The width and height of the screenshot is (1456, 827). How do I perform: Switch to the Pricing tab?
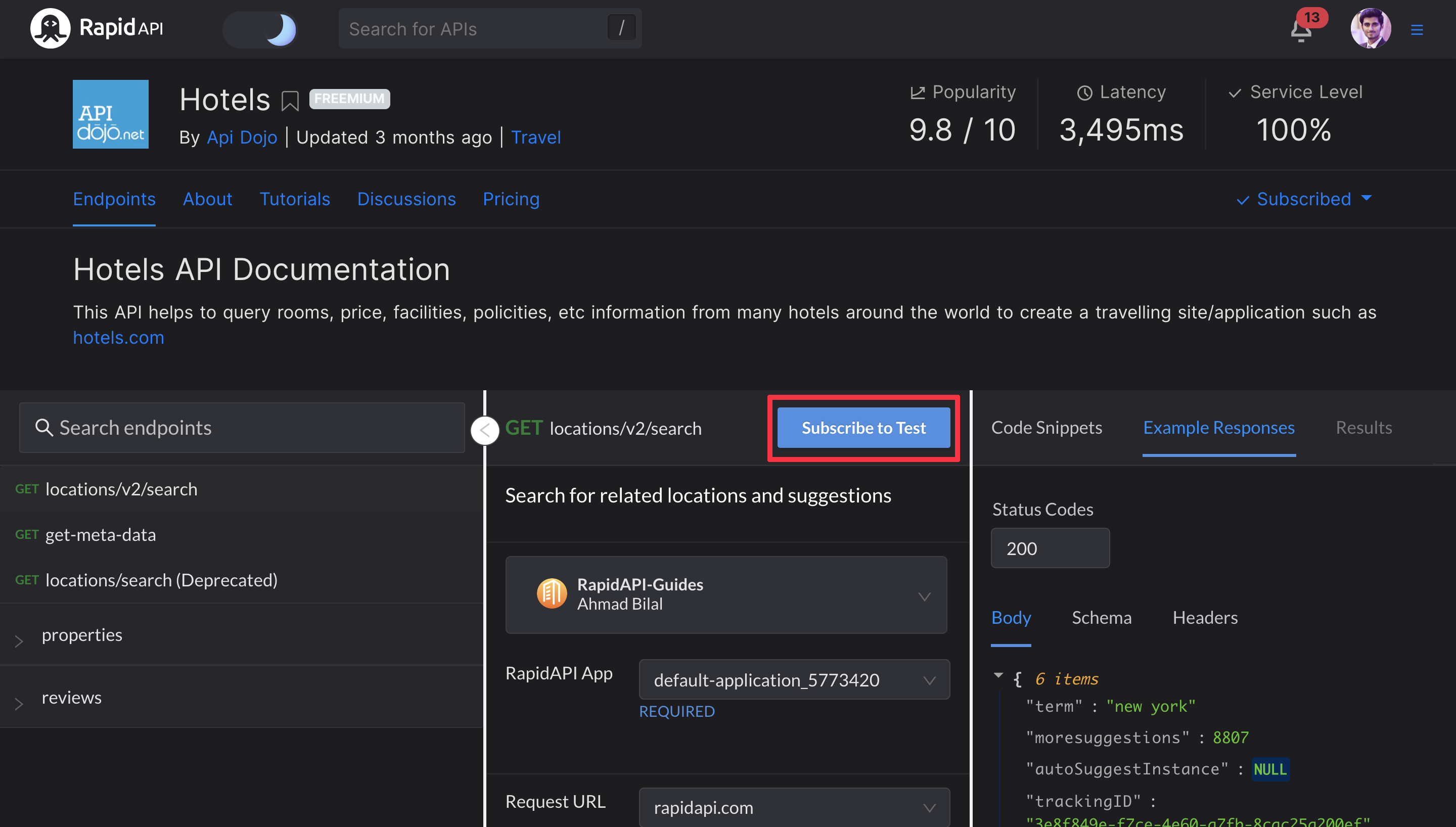click(x=511, y=199)
